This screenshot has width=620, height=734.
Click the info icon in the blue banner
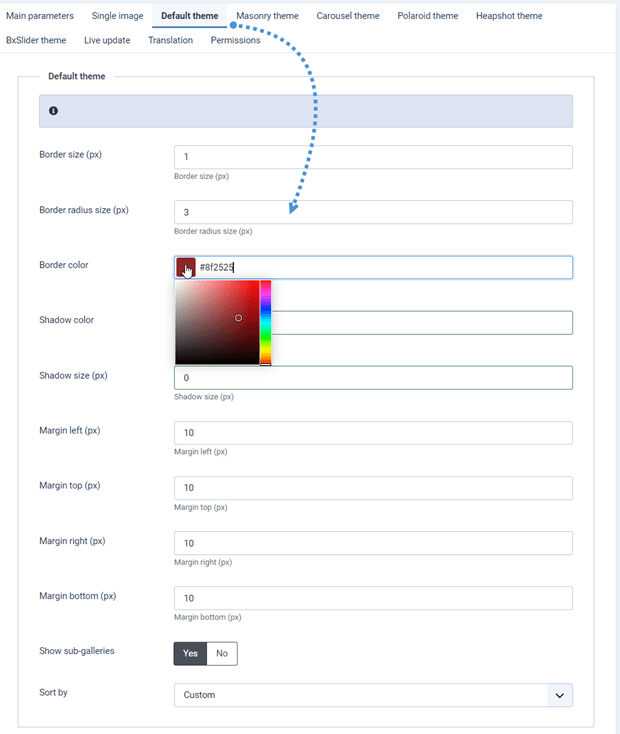[x=53, y=111]
